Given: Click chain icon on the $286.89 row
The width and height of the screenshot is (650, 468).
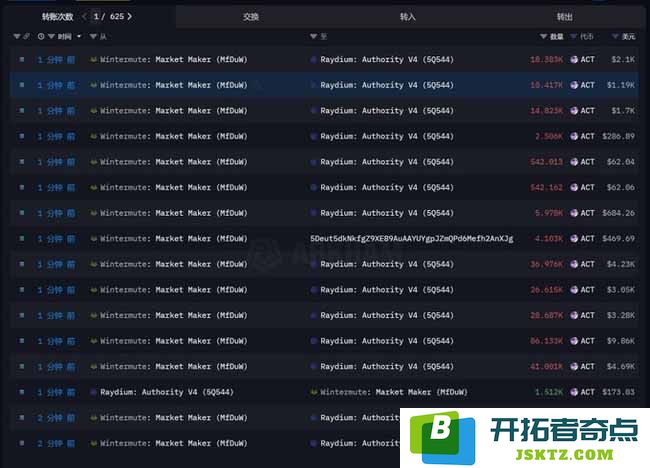Looking at the screenshot, I should (22, 136).
